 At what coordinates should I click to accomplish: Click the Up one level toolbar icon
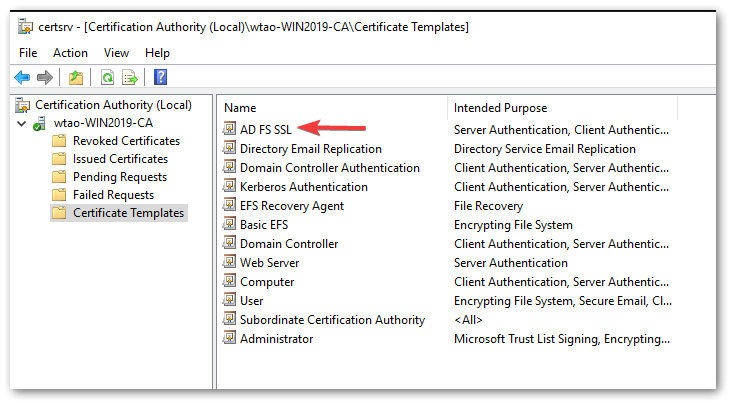(x=76, y=77)
